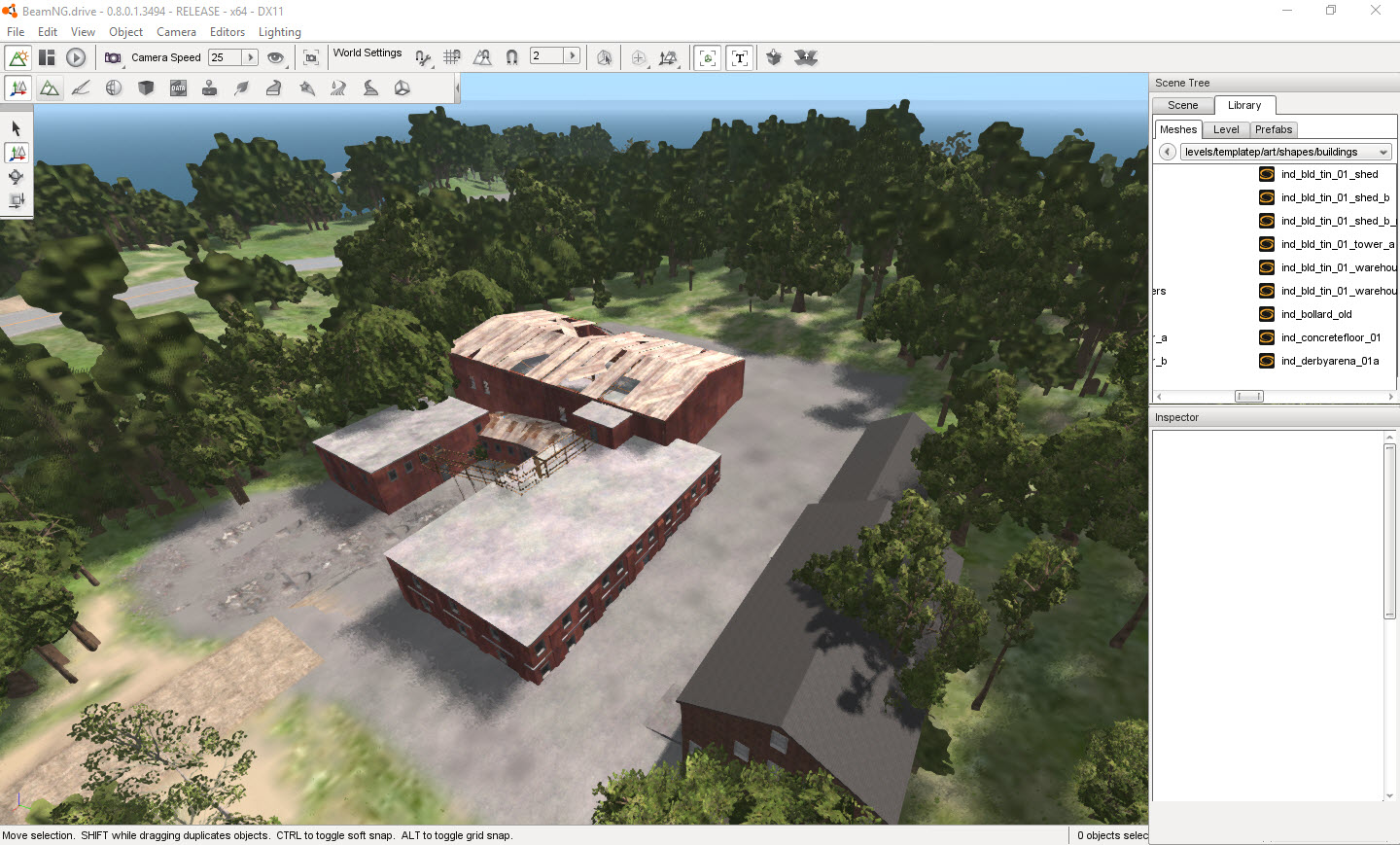This screenshot has width=1400, height=845.
Task: Open the object center options icon
Action: pos(639,57)
